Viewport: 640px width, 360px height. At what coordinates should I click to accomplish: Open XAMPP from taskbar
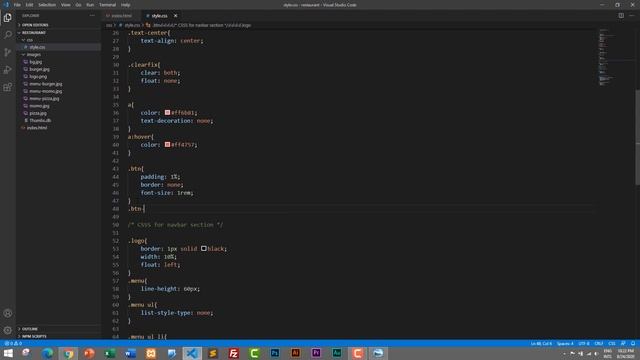click(151, 353)
